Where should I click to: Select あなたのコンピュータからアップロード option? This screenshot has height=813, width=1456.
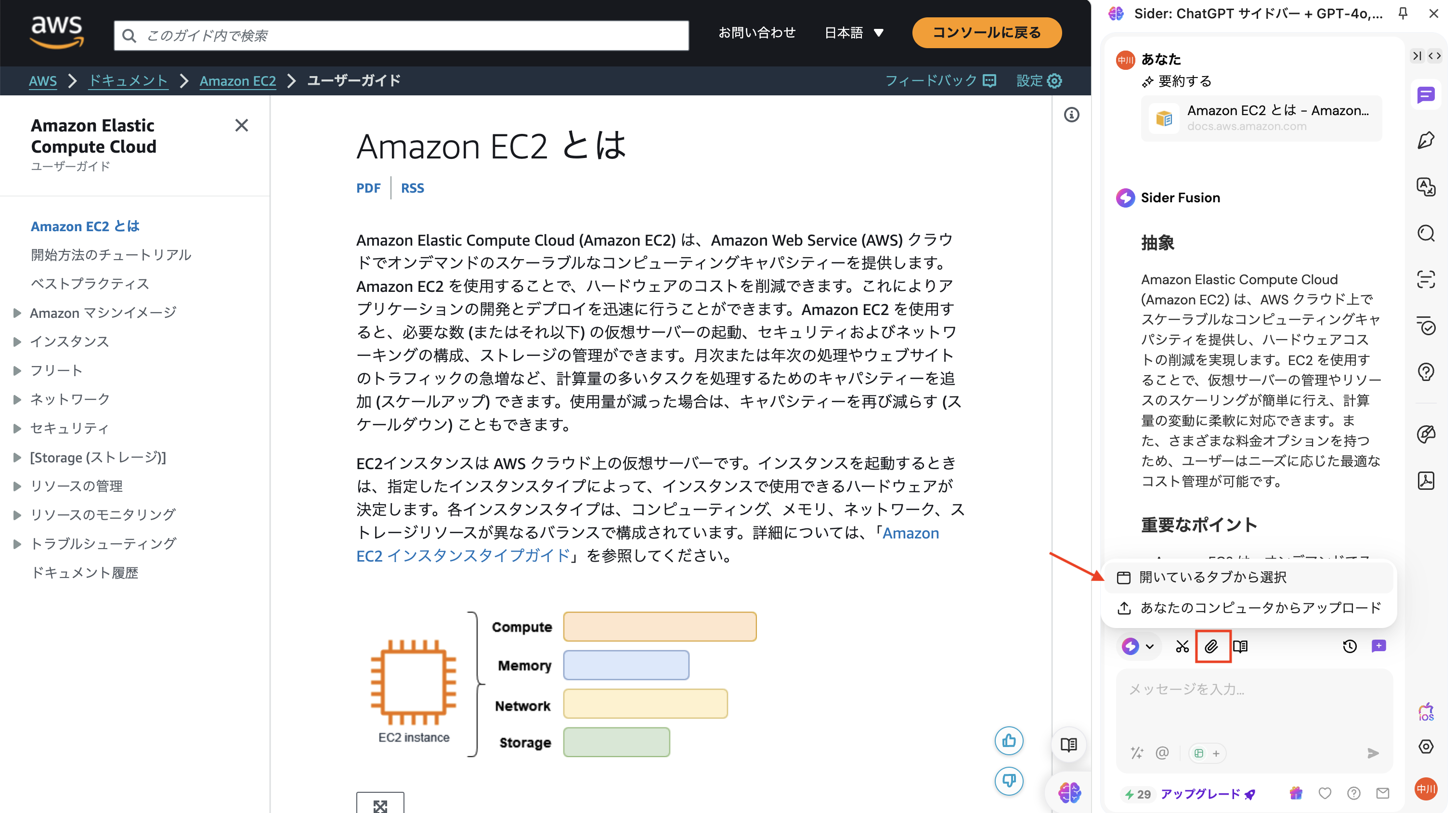tap(1248, 608)
